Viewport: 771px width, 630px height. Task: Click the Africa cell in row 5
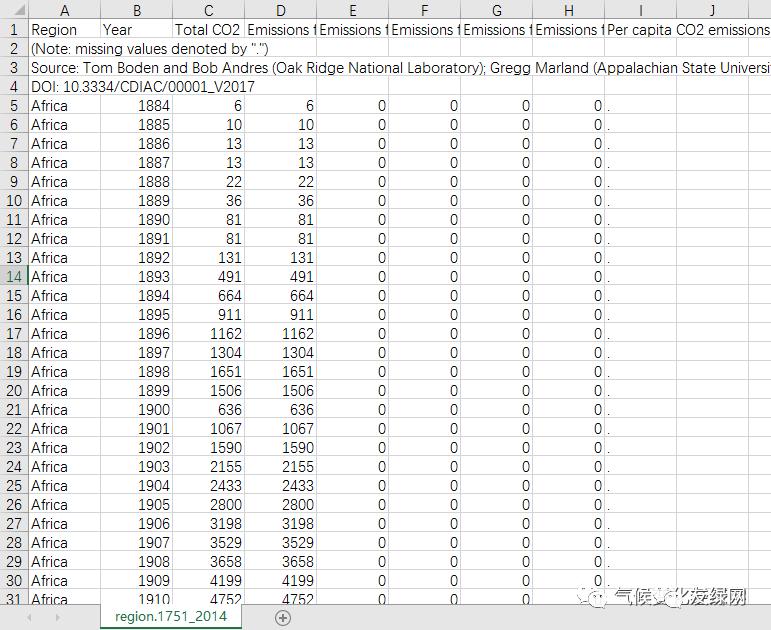(64, 106)
